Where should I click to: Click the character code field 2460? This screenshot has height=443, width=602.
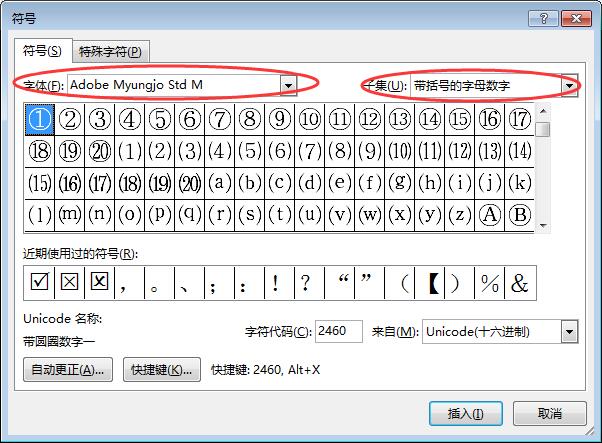(x=339, y=331)
